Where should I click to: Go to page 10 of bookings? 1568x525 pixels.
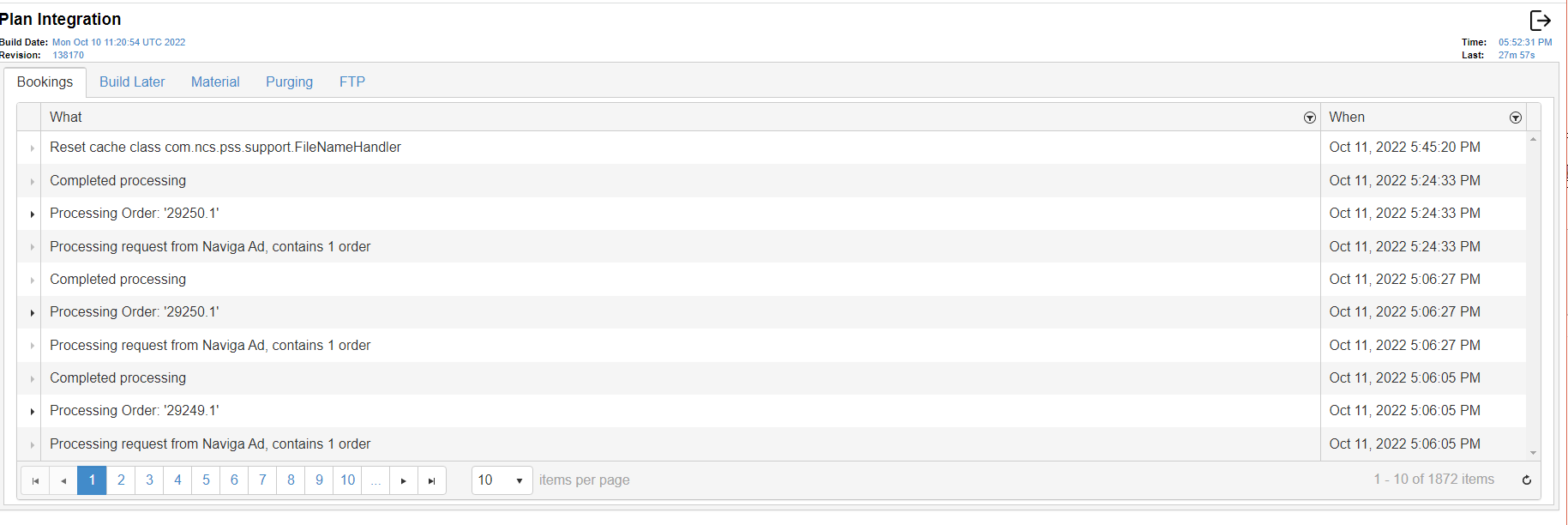(x=347, y=480)
